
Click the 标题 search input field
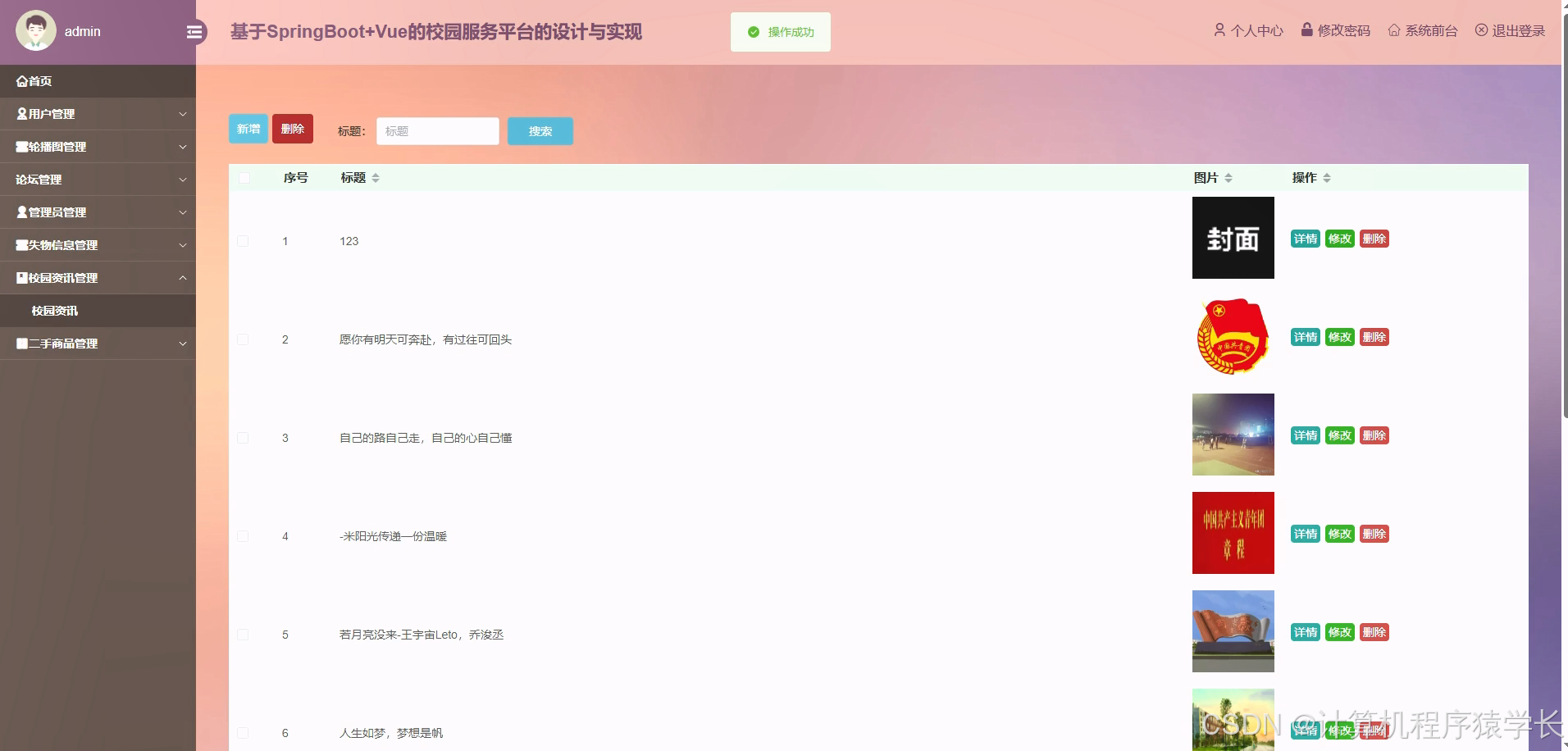[437, 130]
